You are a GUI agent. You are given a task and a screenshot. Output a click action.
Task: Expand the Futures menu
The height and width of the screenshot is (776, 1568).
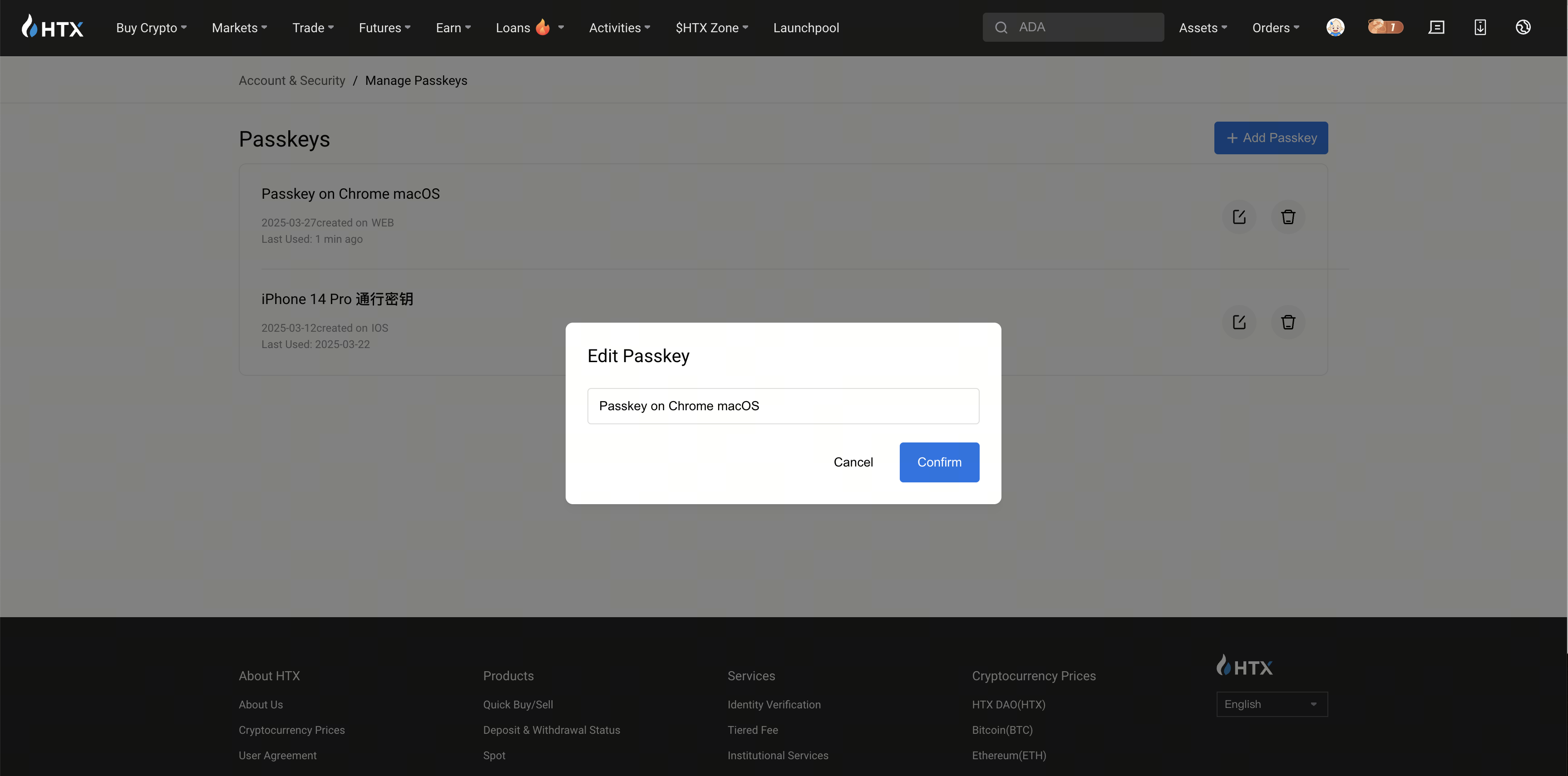(x=385, y=28)
